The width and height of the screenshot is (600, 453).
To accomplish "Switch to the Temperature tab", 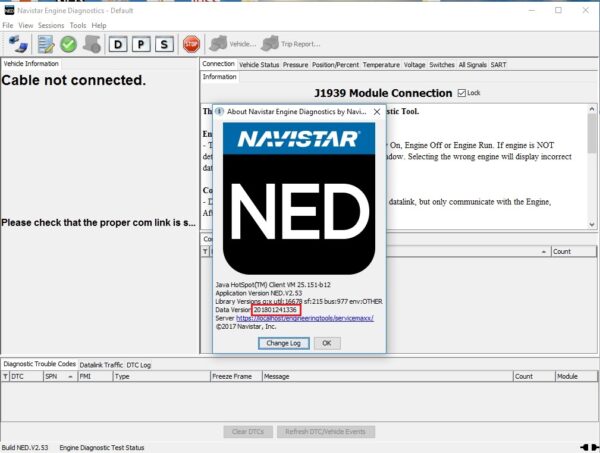I will coord(381,65).
